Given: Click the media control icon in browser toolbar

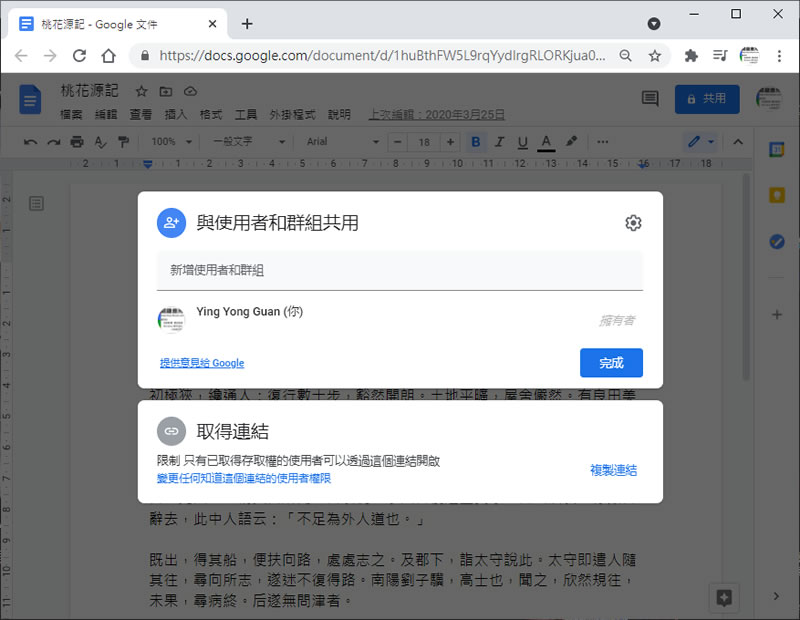Looking at the screenshot, I should click(x=720, y=56).
